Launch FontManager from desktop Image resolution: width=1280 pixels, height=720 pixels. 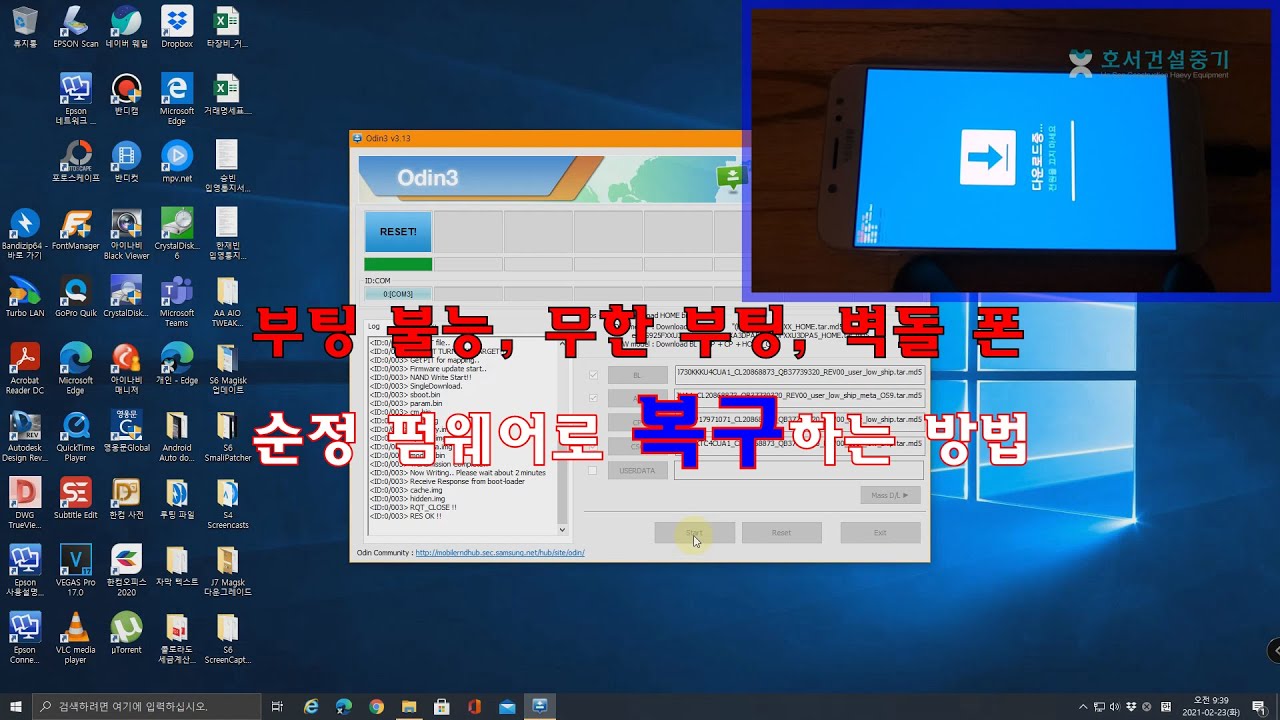click(75, 230)
